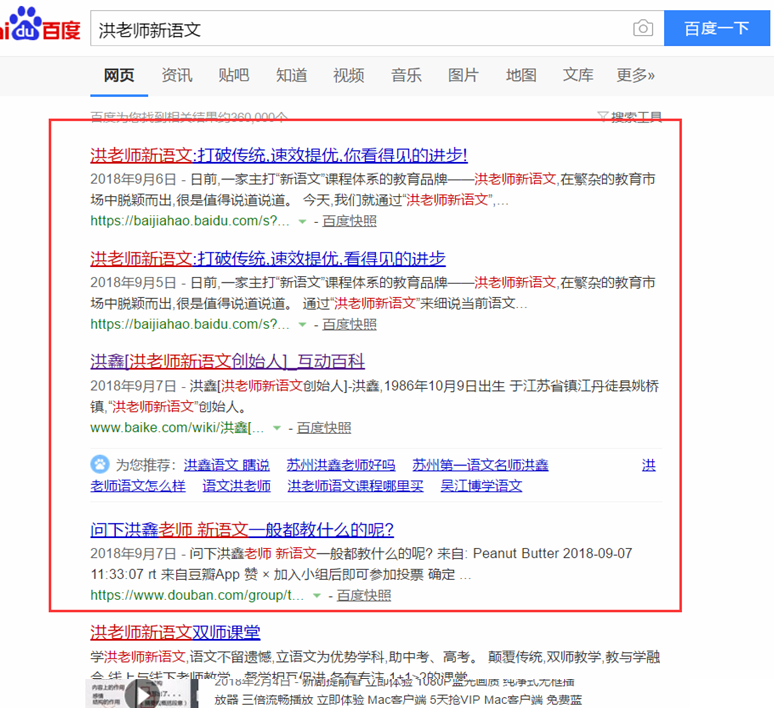Screen dimensions: 774x726
Task: Open suggested search 语文洪老师
Action: tap(236, 486)
